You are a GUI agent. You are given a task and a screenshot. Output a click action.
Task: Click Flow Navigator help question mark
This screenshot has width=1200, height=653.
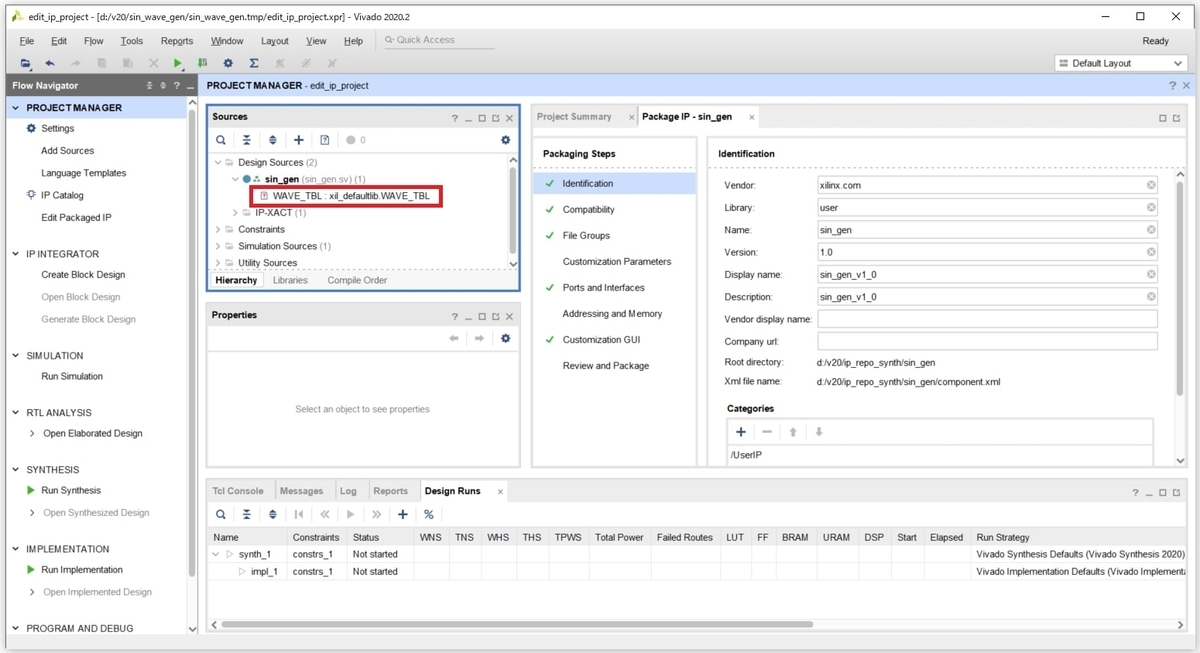coord(176,86)
